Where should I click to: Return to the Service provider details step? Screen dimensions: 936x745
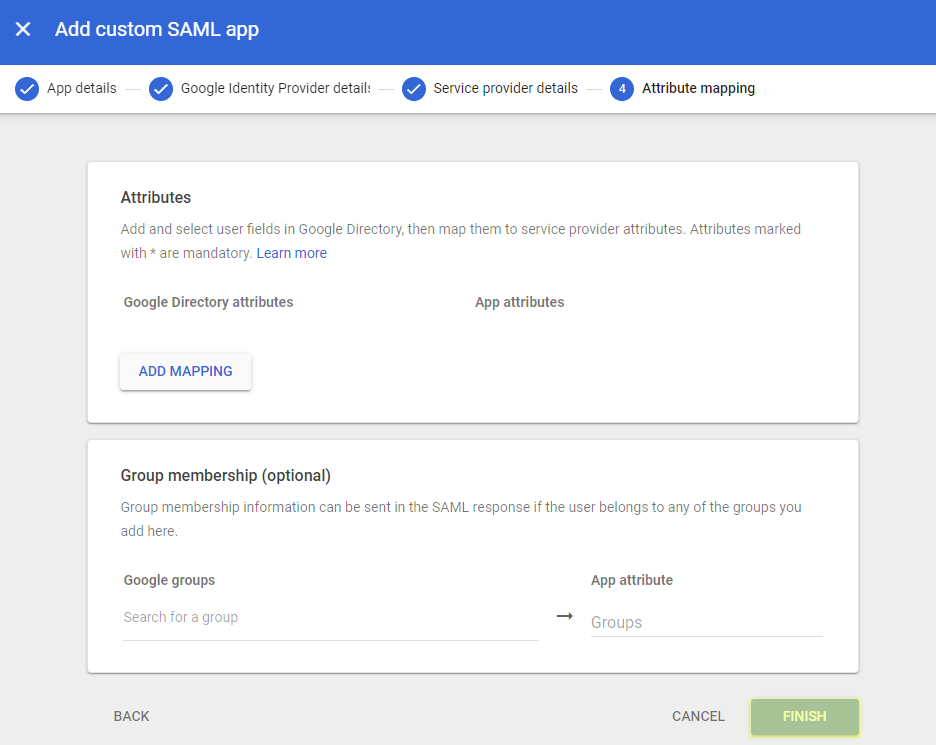click(x=505, y=89)
